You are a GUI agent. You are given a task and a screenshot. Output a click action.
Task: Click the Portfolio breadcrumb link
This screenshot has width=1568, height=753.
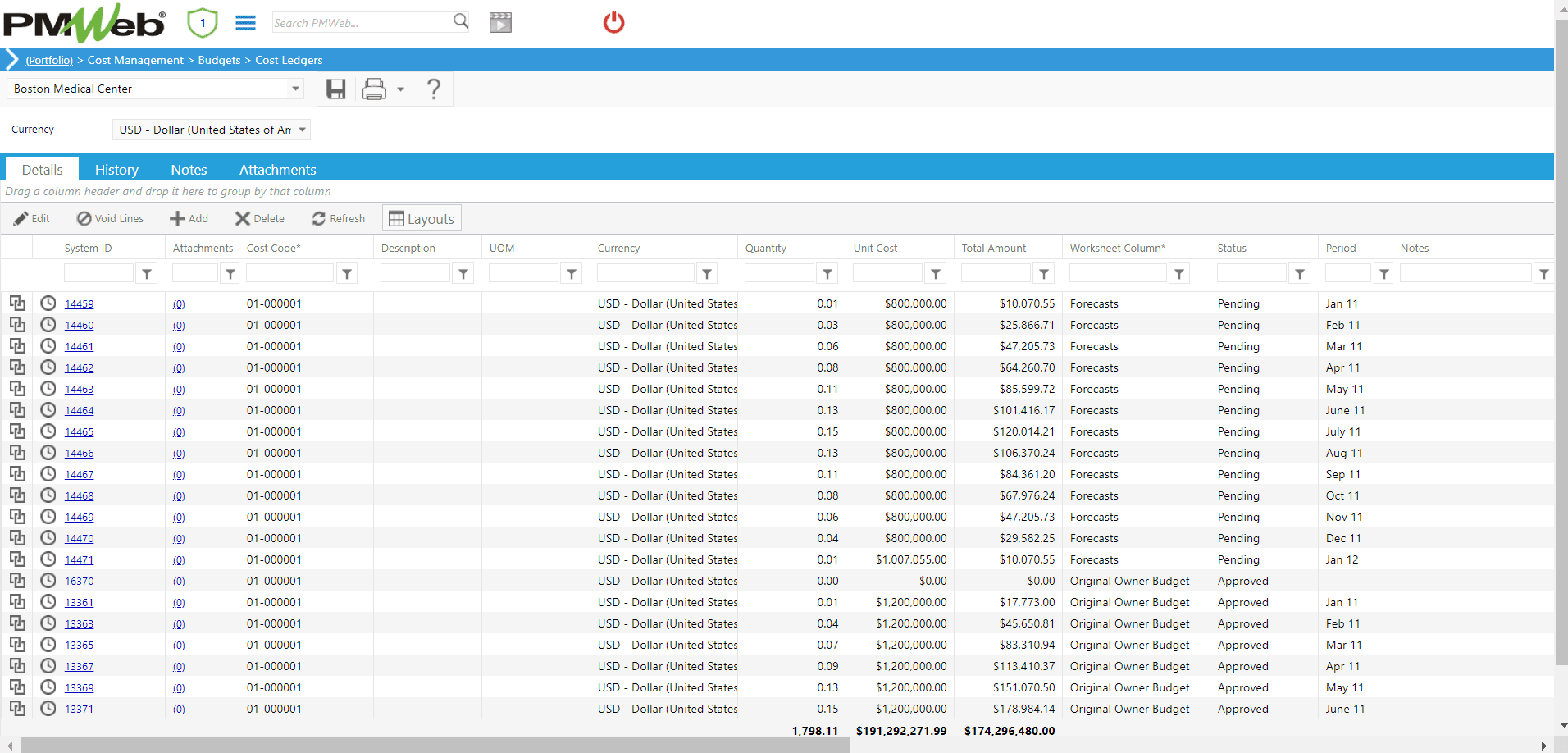49,60
